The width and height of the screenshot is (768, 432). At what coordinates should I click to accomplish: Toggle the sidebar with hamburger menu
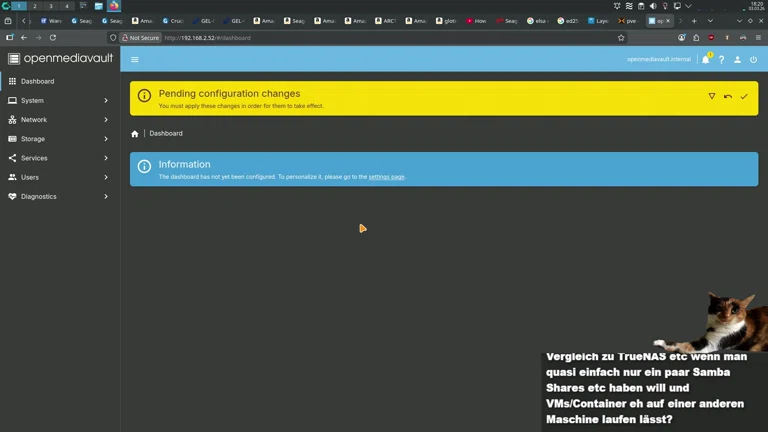coord(135,60)
